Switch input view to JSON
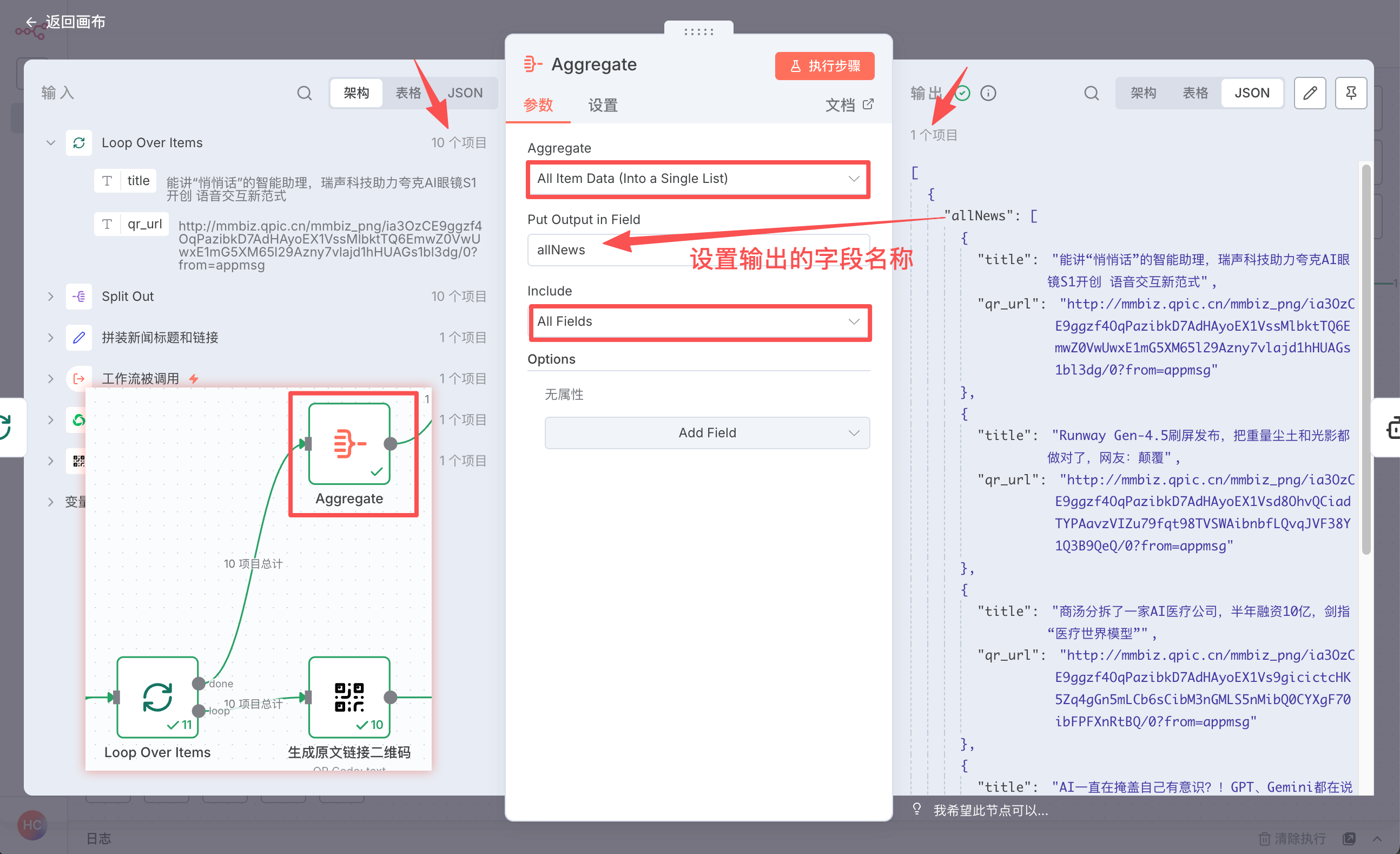This screenshot has height=854, width=1400. point(465,93)
